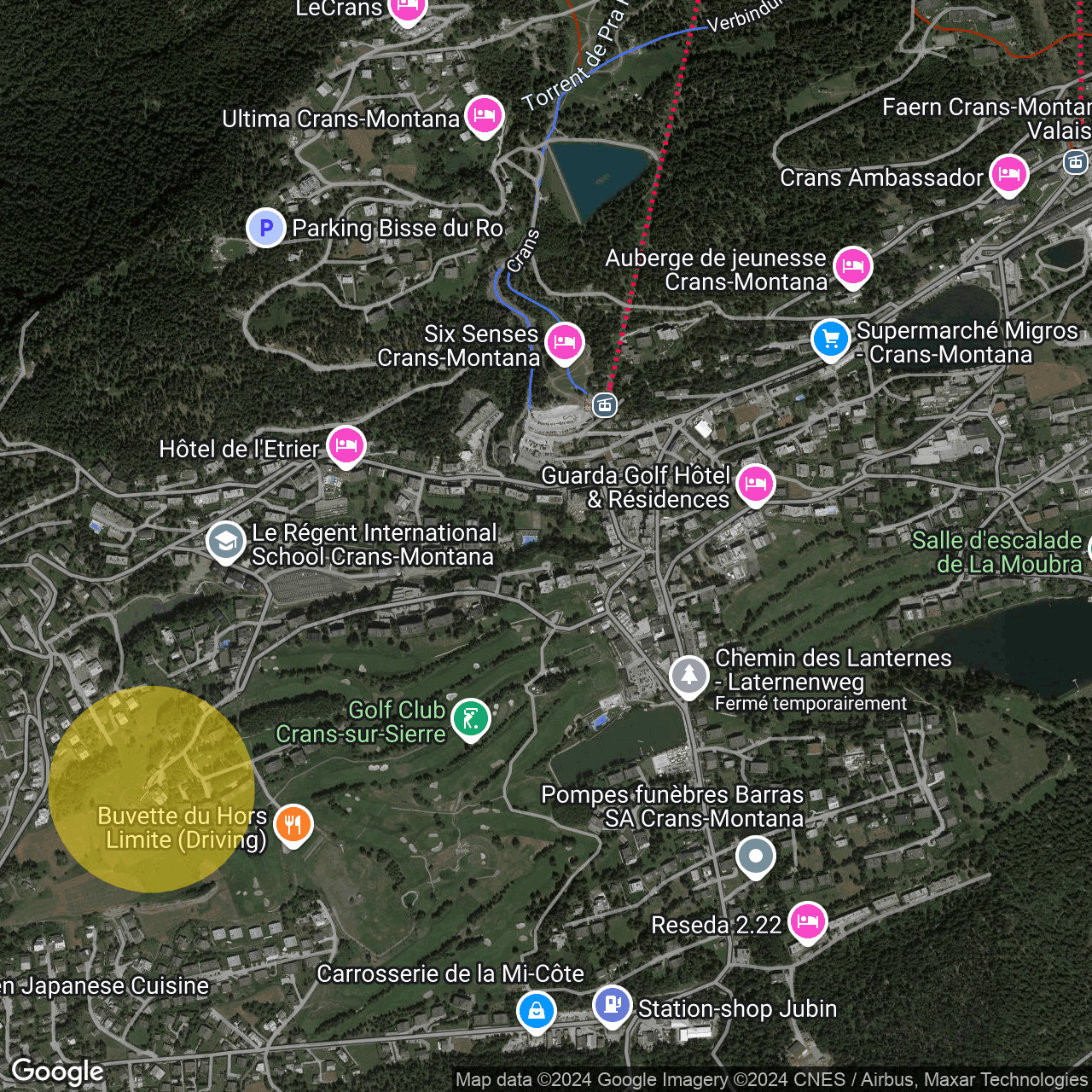Select the Six Senses Crans-Montana hotel pin
Viewport: 1092px width, 1092px height.
tap(564, 342)
